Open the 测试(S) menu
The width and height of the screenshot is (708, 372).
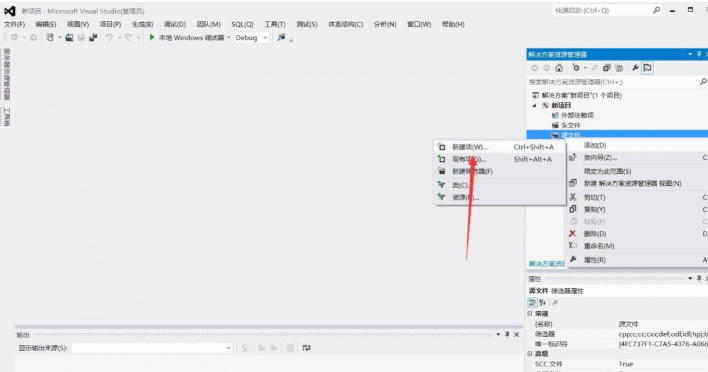[307, 24]
